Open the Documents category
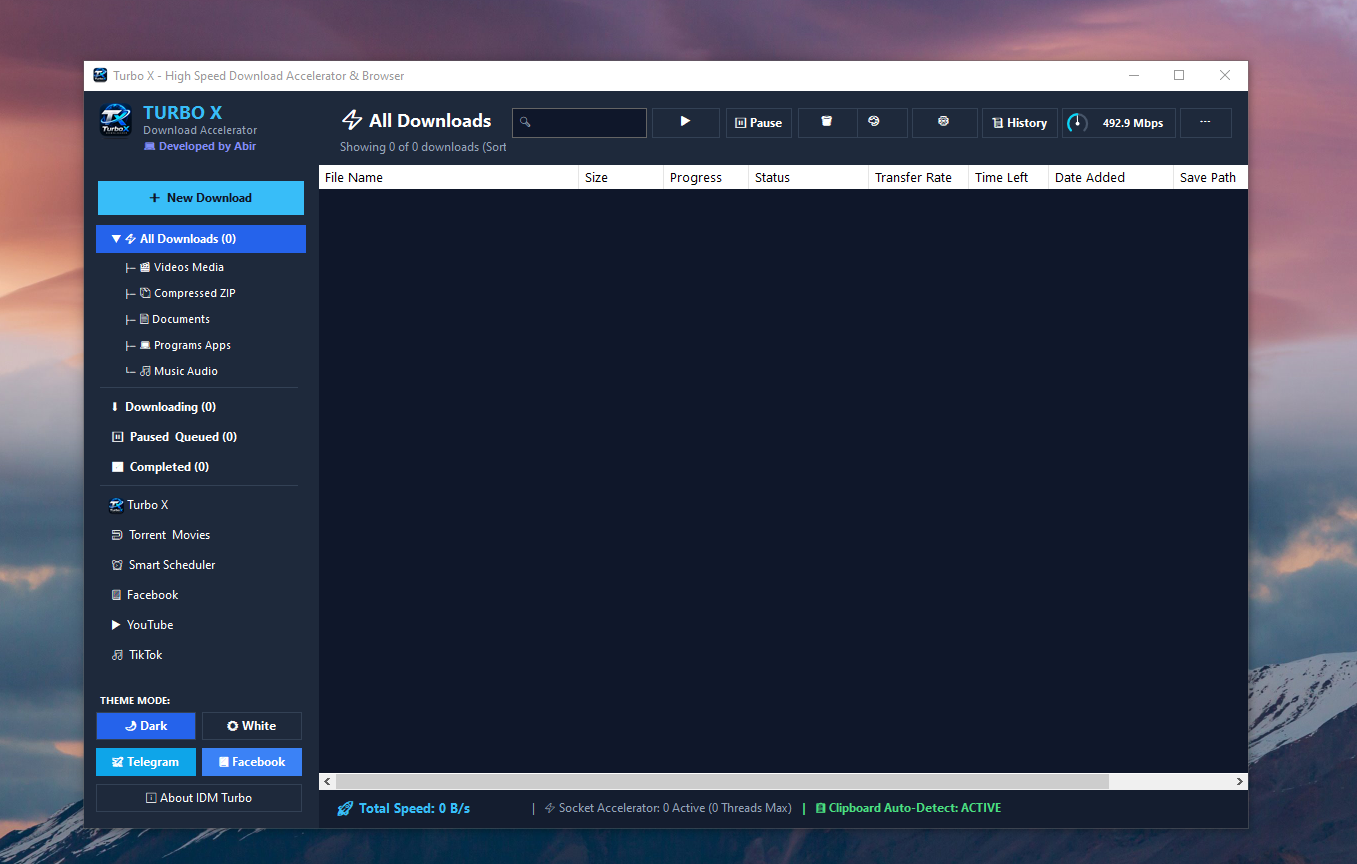The width and height of the screenshot is (1357, 864). 174,319
